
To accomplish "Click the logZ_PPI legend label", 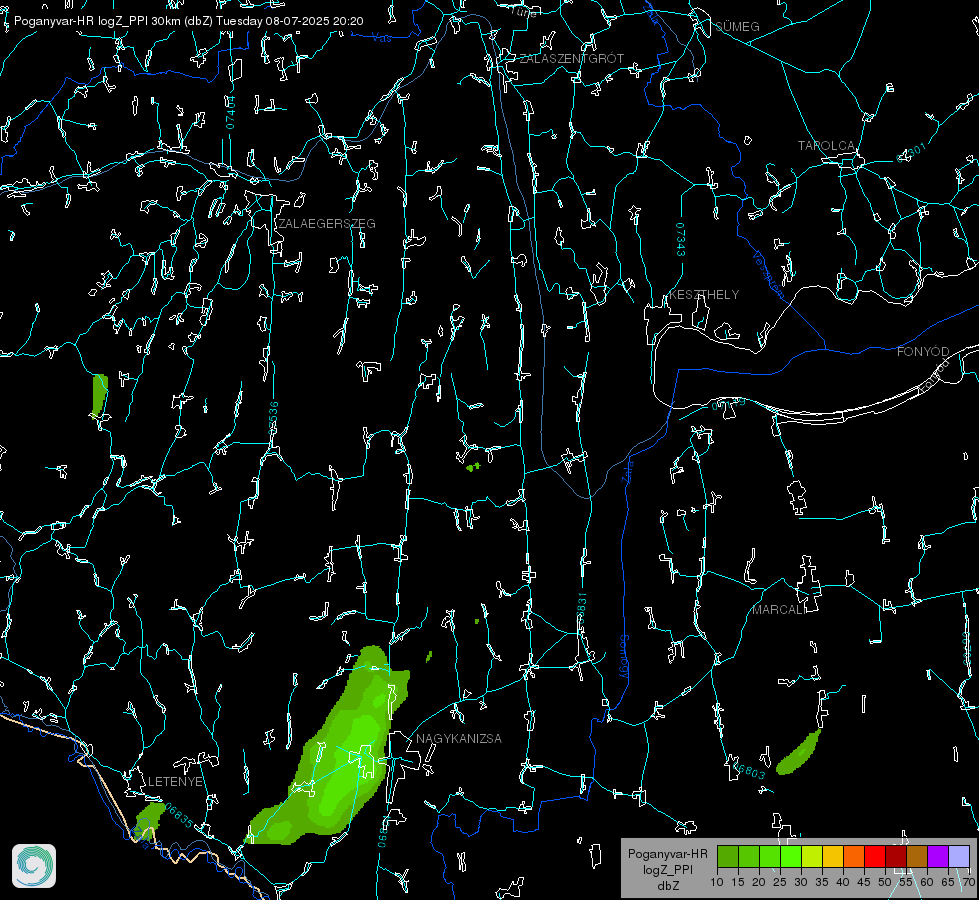I will [x=667, y=870].
